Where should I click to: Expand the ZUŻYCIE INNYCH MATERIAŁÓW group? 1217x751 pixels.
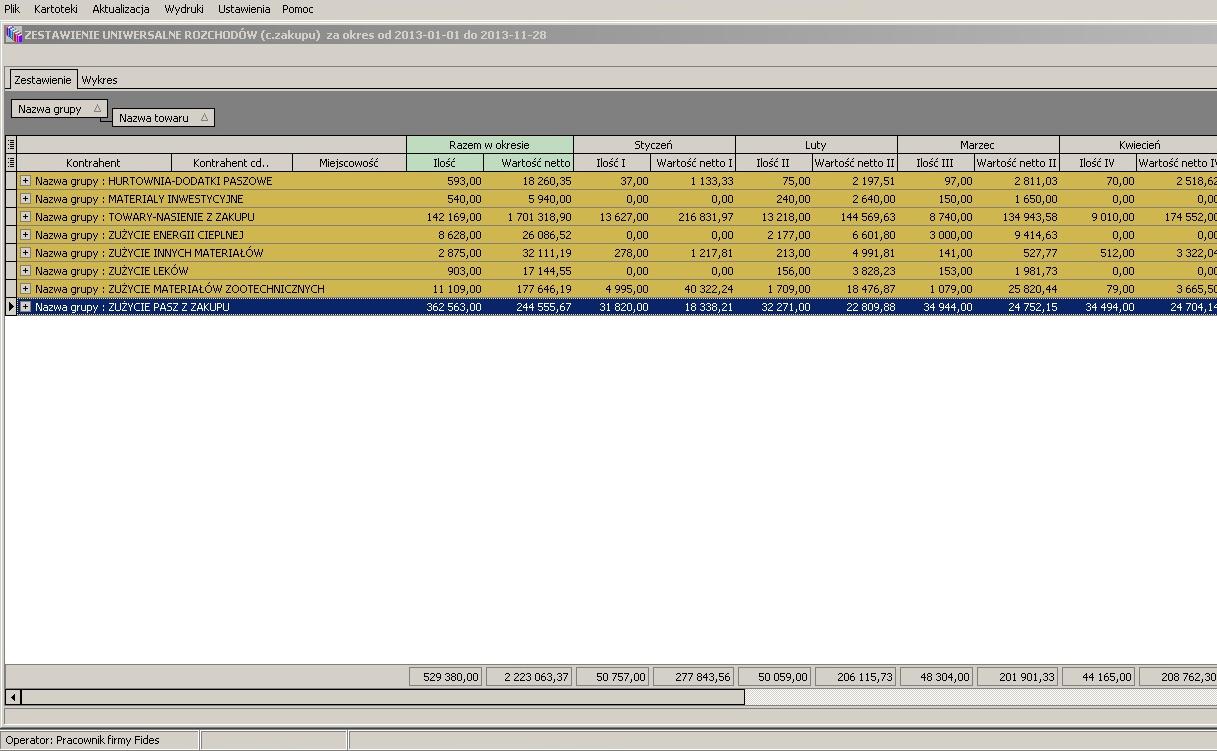tap(26, 253)
